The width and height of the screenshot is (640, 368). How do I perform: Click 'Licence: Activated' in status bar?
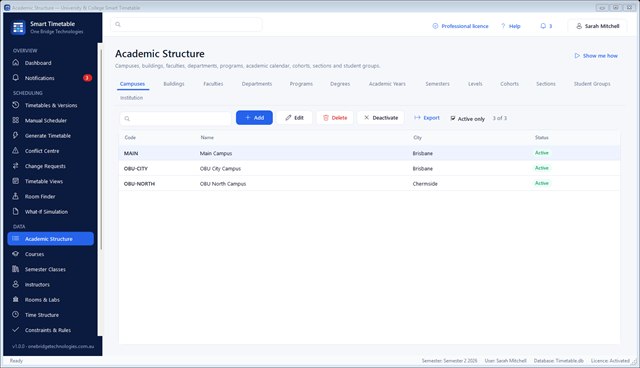(x=610, y=361)
